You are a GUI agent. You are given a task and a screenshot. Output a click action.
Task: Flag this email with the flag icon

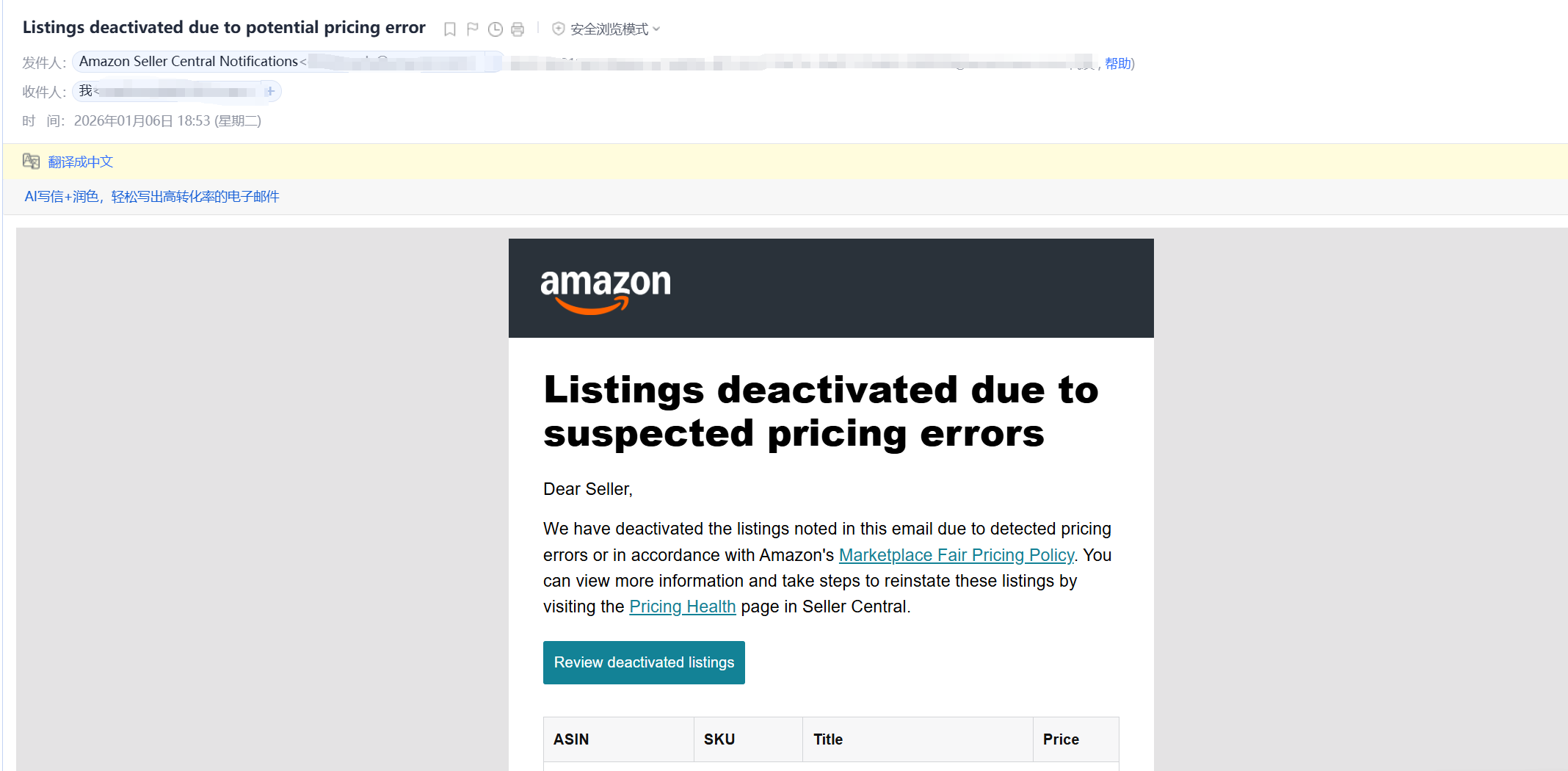(x=473, y=29)
